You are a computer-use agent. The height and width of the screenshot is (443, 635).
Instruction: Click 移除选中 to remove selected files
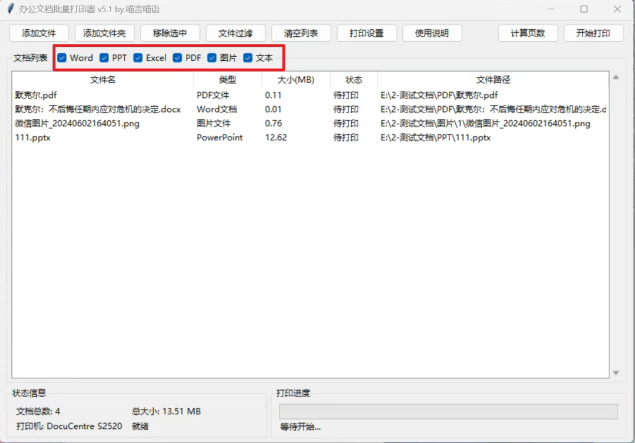pos(170,33)
